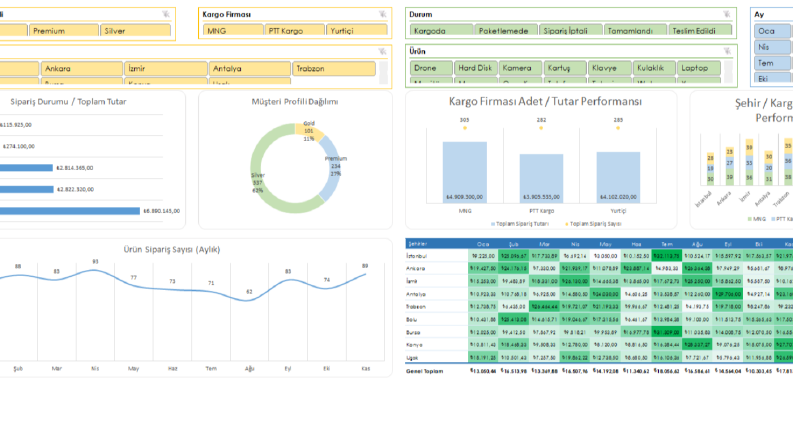Screen dimensions: 793x446
Task: Select Trabzon row label in pivot table
Action: click(416, 306)
